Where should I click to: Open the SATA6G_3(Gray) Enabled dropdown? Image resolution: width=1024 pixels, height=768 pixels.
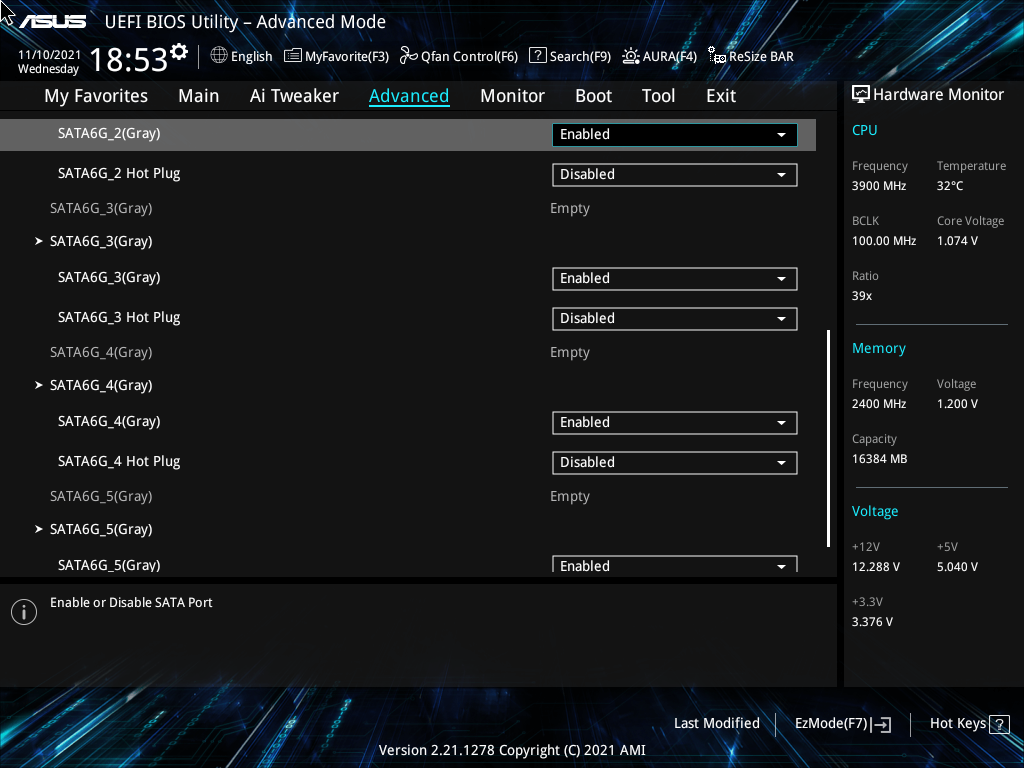(x=675, y=279)
